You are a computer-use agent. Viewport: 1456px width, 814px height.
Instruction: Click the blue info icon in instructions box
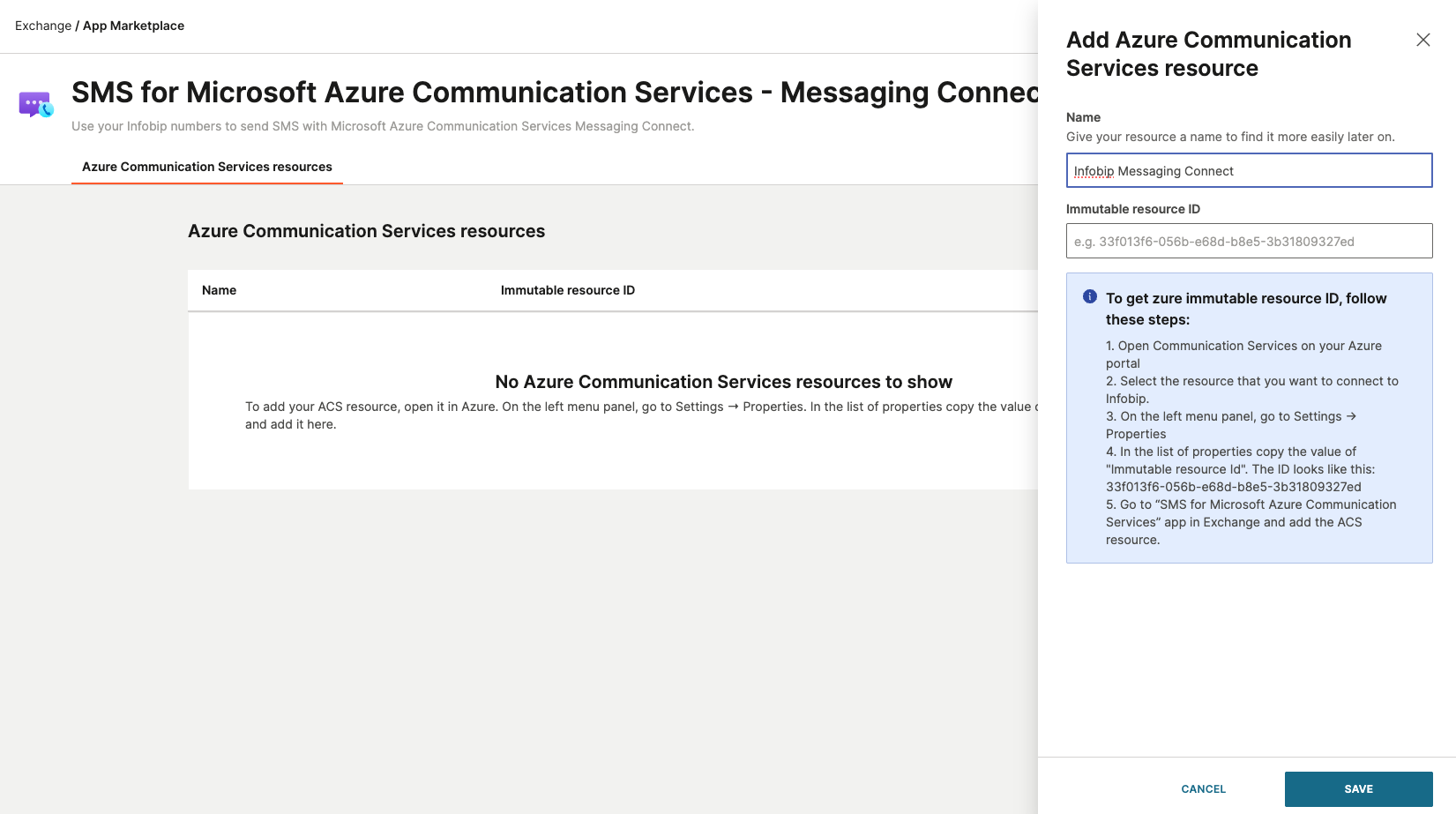click(x=1090, y=297)
